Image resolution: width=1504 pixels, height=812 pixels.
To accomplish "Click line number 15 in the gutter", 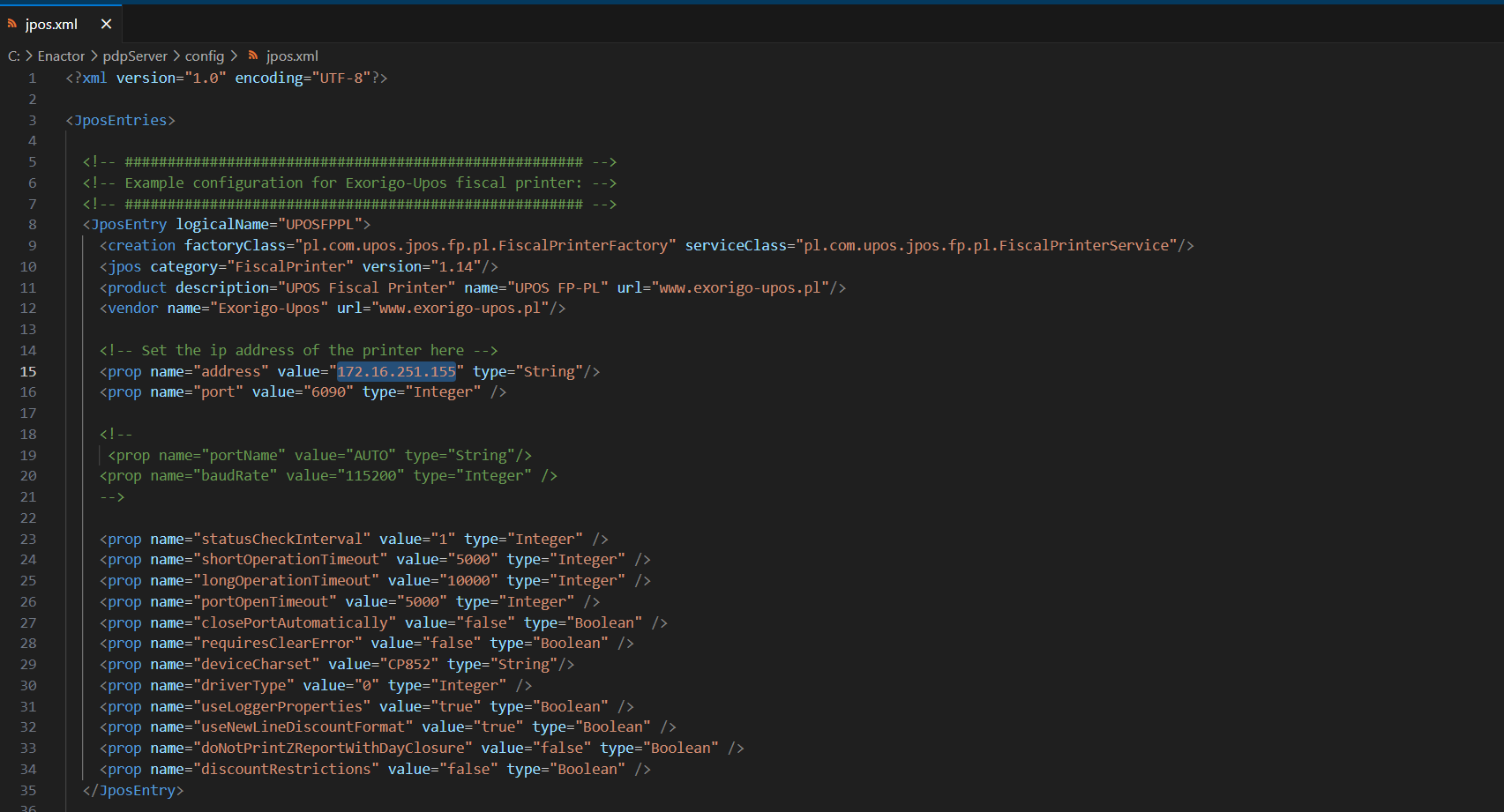I will (28, 372).
